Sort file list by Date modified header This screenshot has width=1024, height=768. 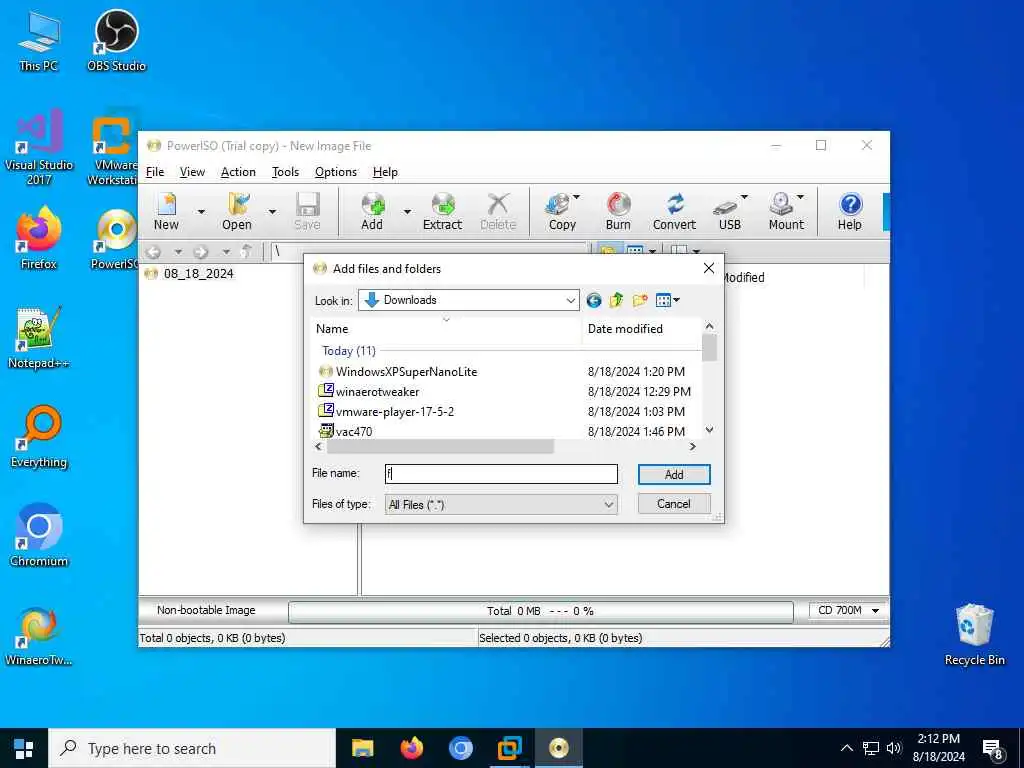[x=641, y=329]
